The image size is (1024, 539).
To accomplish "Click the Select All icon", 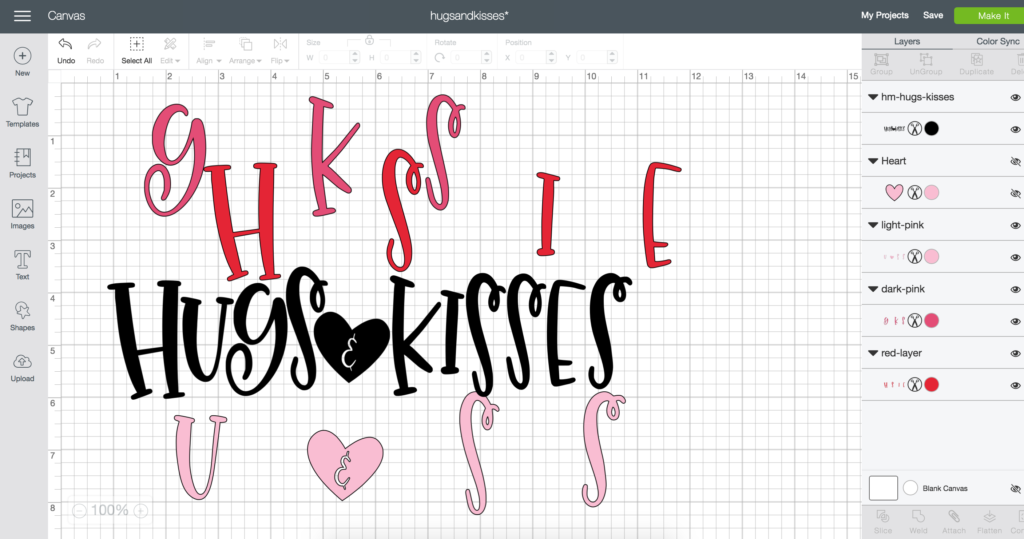I will coord(137,45).
